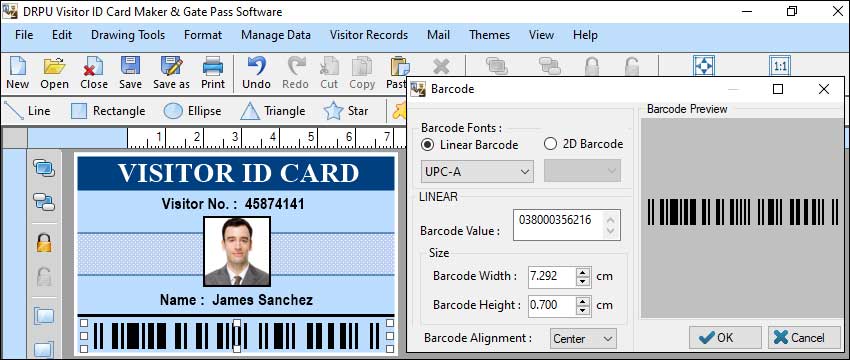Open the Help menu
The width and height of the screenshot is (850, 360).
(585, 35)
